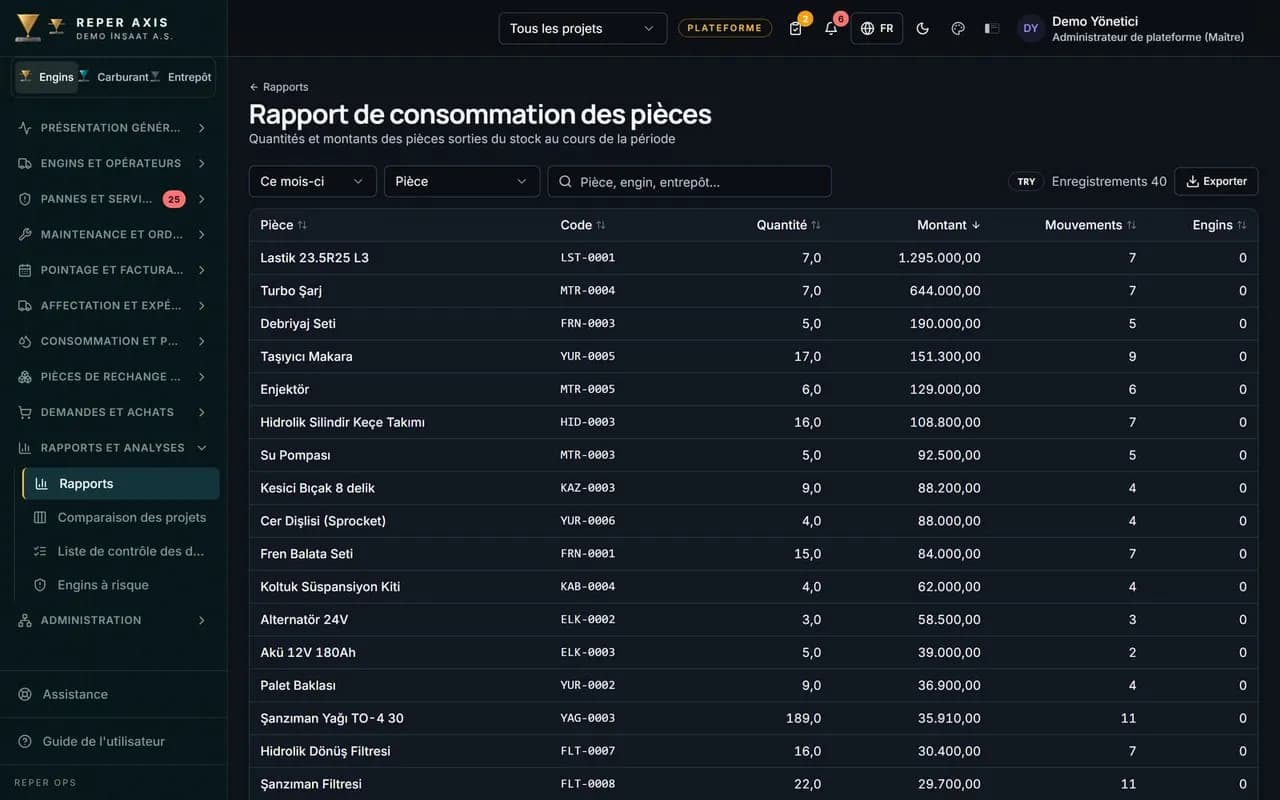
Task: Click the Exporter button
Action: 1216,181
